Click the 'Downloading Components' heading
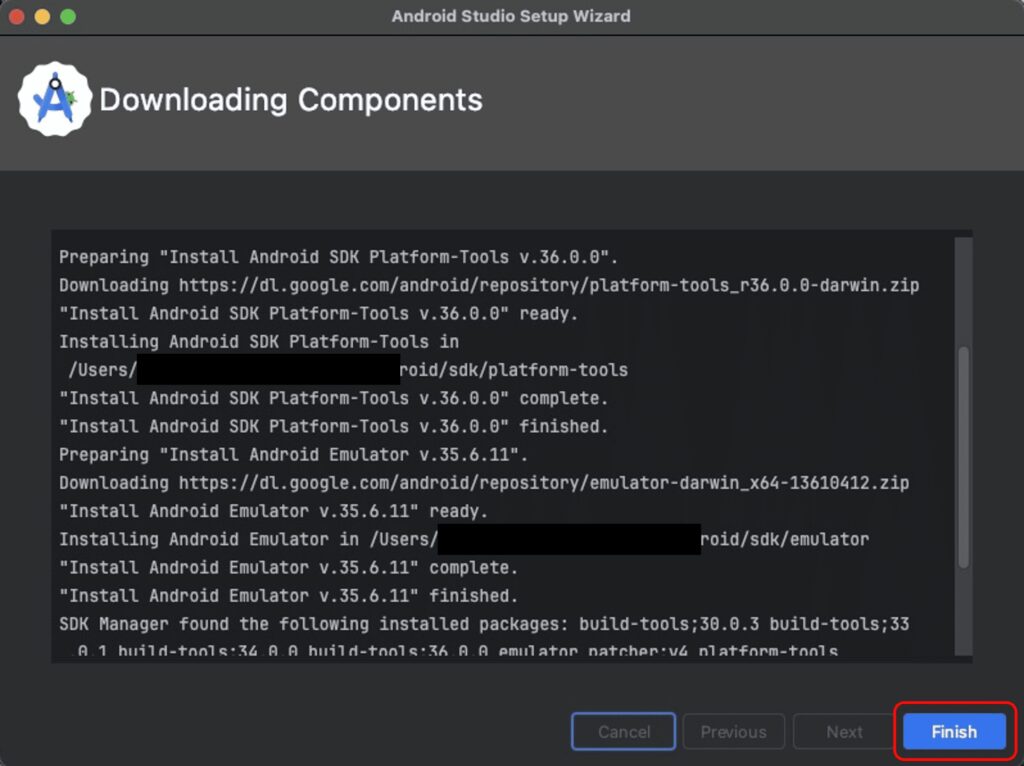The height and width of the screenshot is (766, 1024). pyautogui.click(x=291, y=100)
